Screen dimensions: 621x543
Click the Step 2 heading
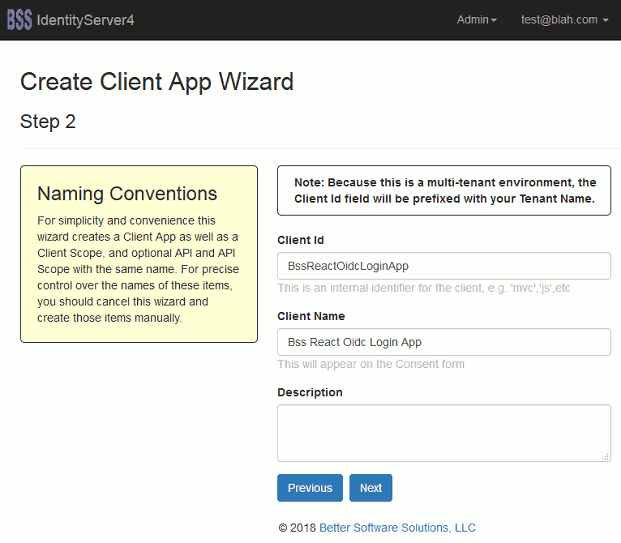click(x=48, y=122)
